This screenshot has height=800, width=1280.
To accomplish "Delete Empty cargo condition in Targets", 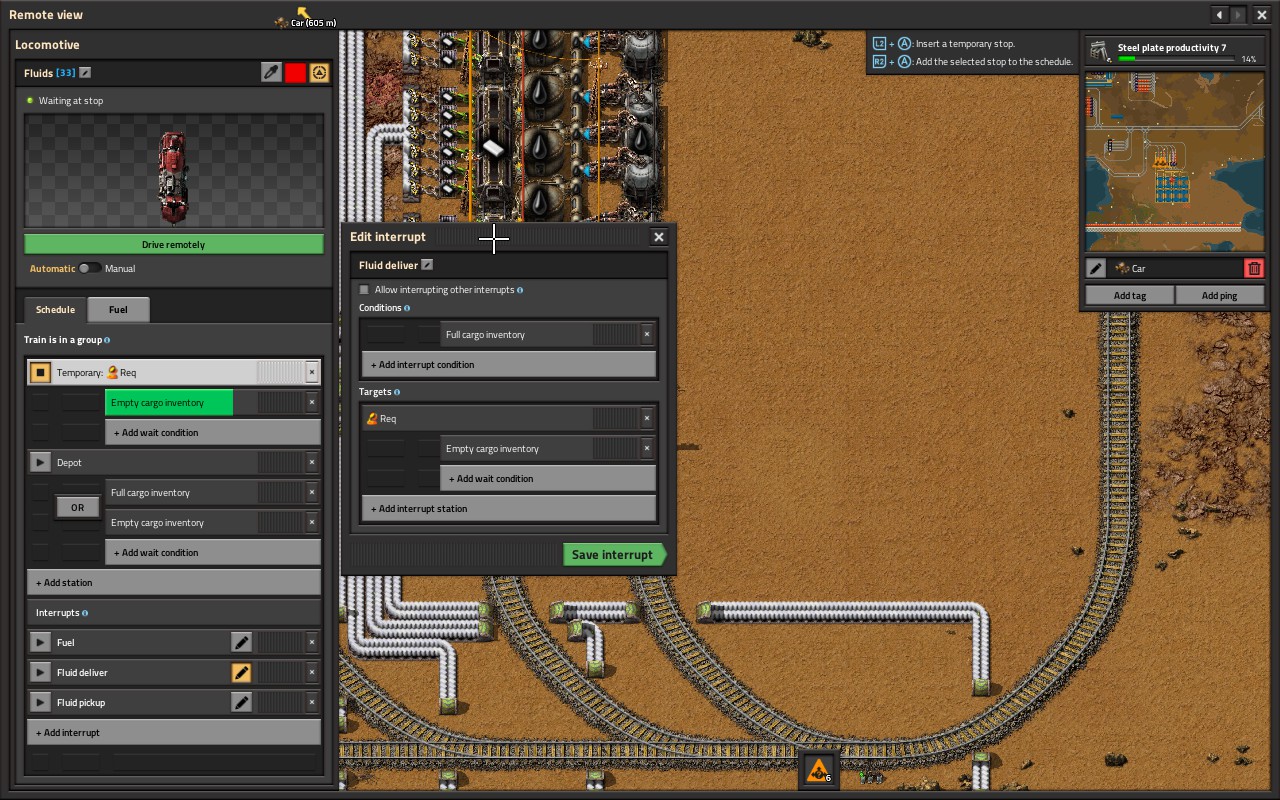I will click(647, 448).
